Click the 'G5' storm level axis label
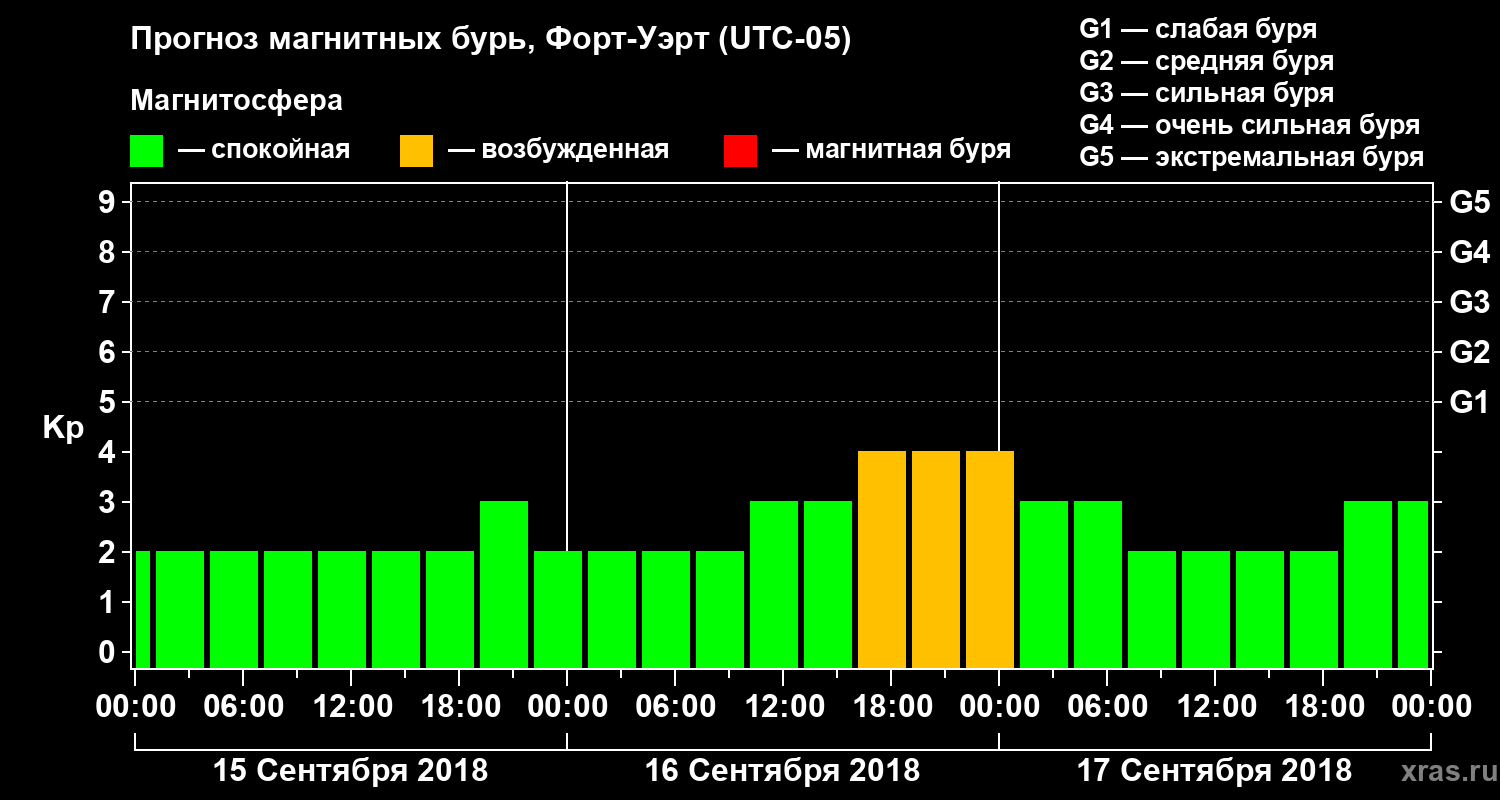This screenshot has width=1500, height=800. tap(1469, 202)
